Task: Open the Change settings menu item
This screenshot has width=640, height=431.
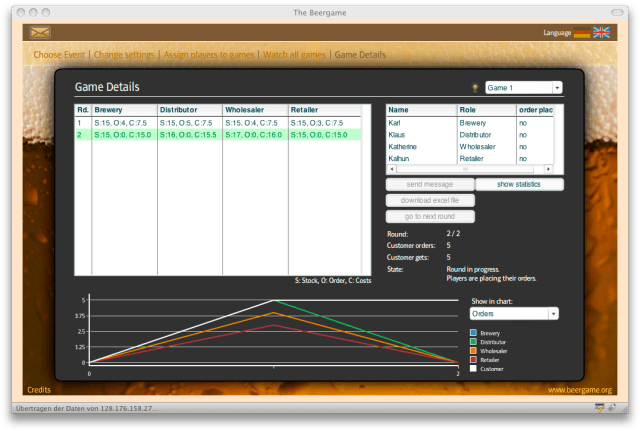Action: pyautogui.click(x=124, y=54)
